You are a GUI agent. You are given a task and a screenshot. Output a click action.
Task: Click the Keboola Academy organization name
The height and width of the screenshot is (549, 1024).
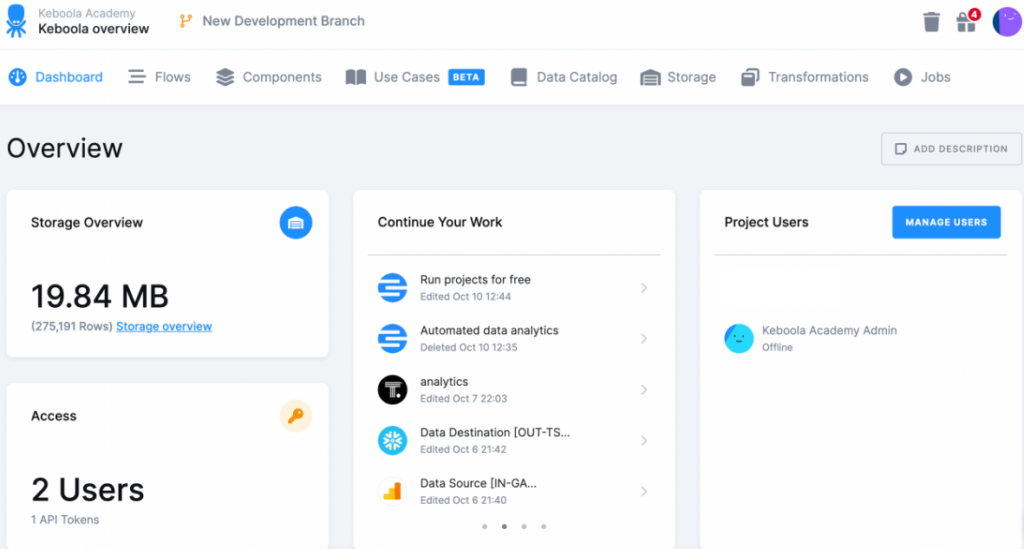[87, 13]
